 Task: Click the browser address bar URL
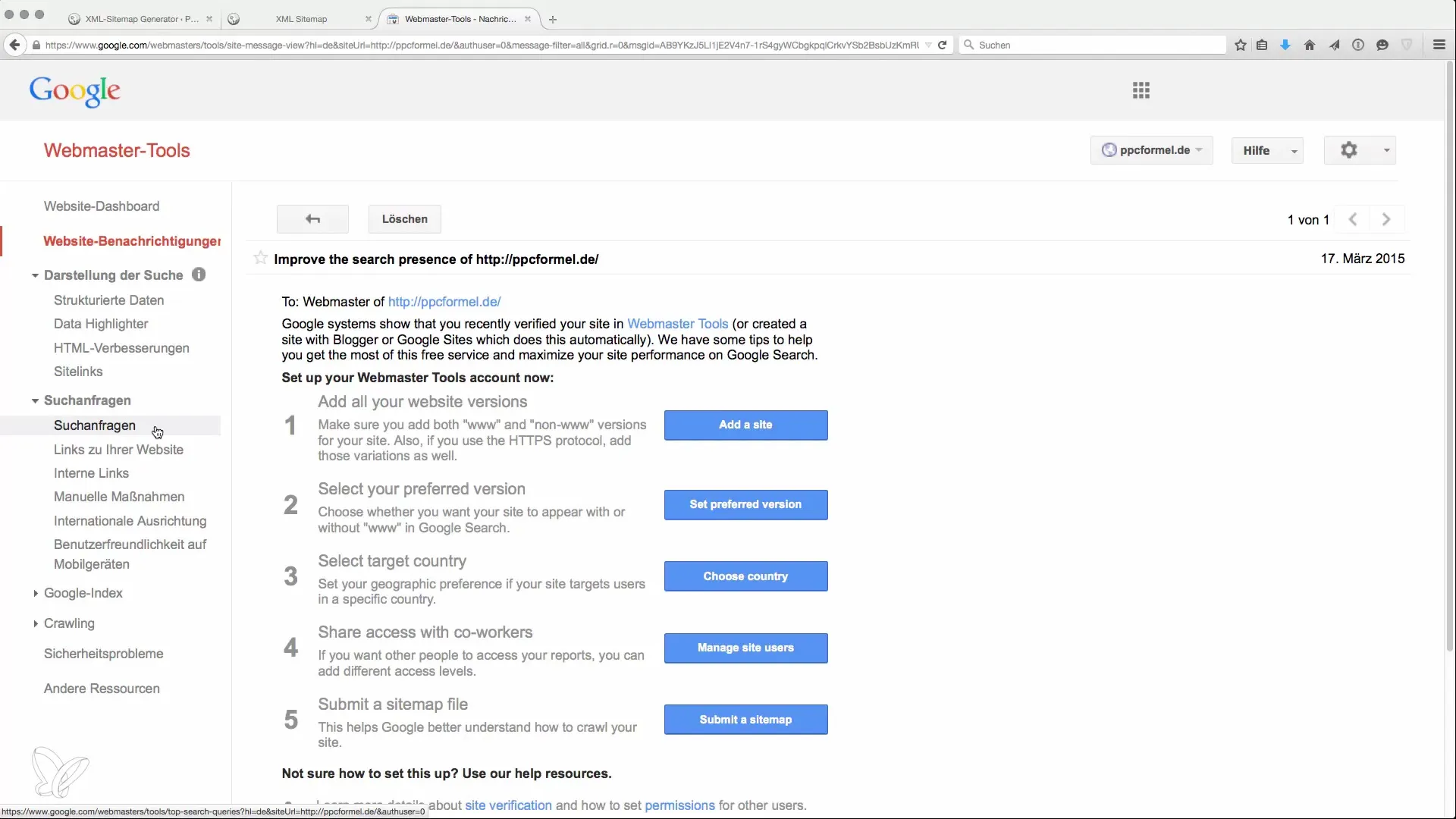(482, 45)
